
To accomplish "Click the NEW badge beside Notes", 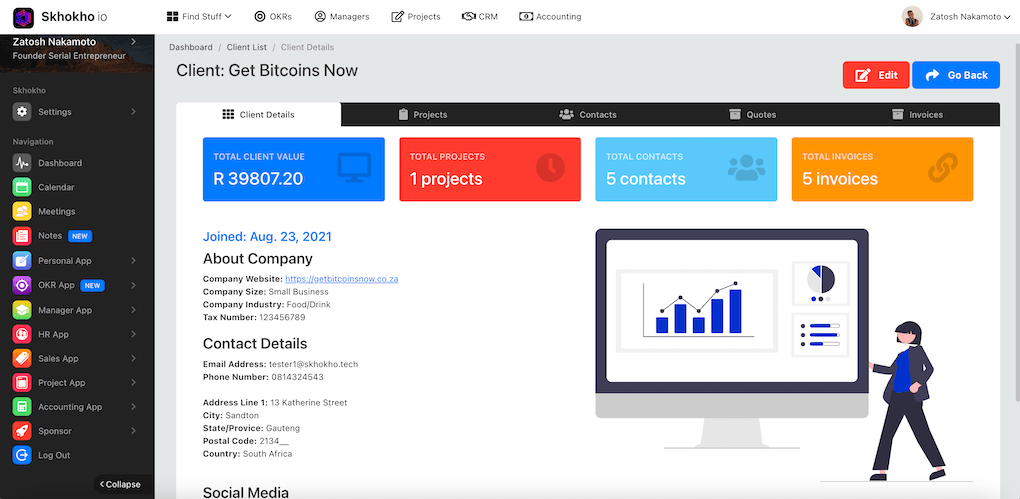I will pyautogui.click(x=80, y=236).
